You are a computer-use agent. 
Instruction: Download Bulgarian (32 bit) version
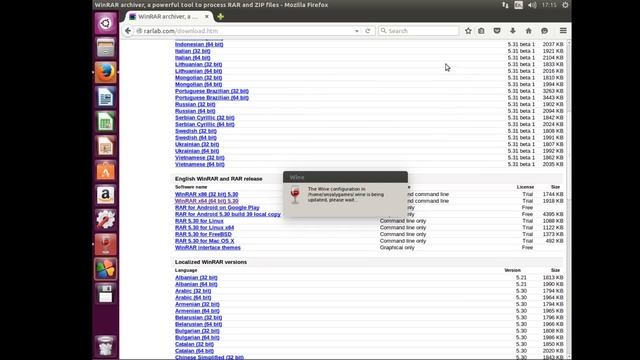click(x=197, y=331)
